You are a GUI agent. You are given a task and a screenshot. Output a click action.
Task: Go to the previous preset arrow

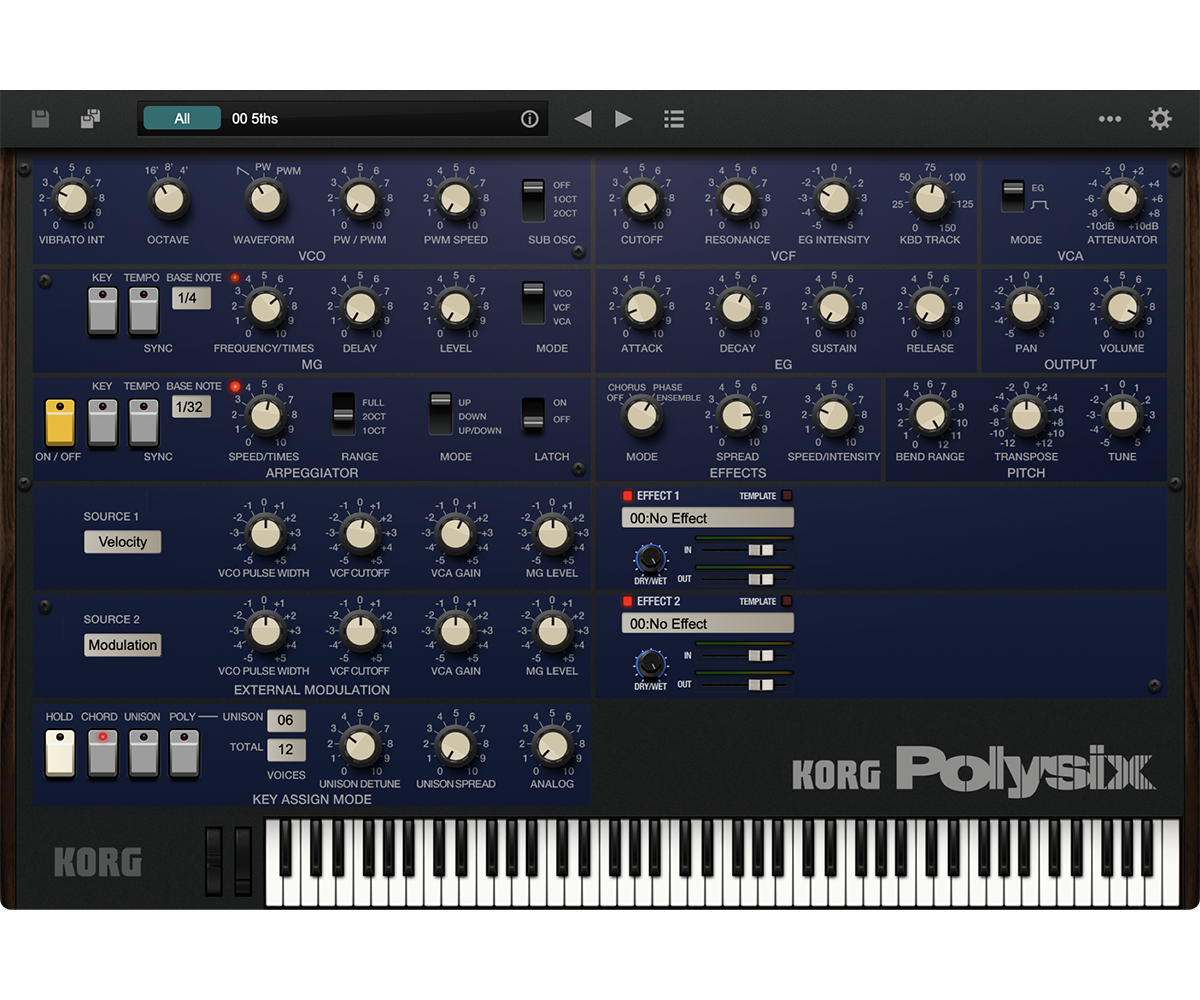[x=583, y=119]
